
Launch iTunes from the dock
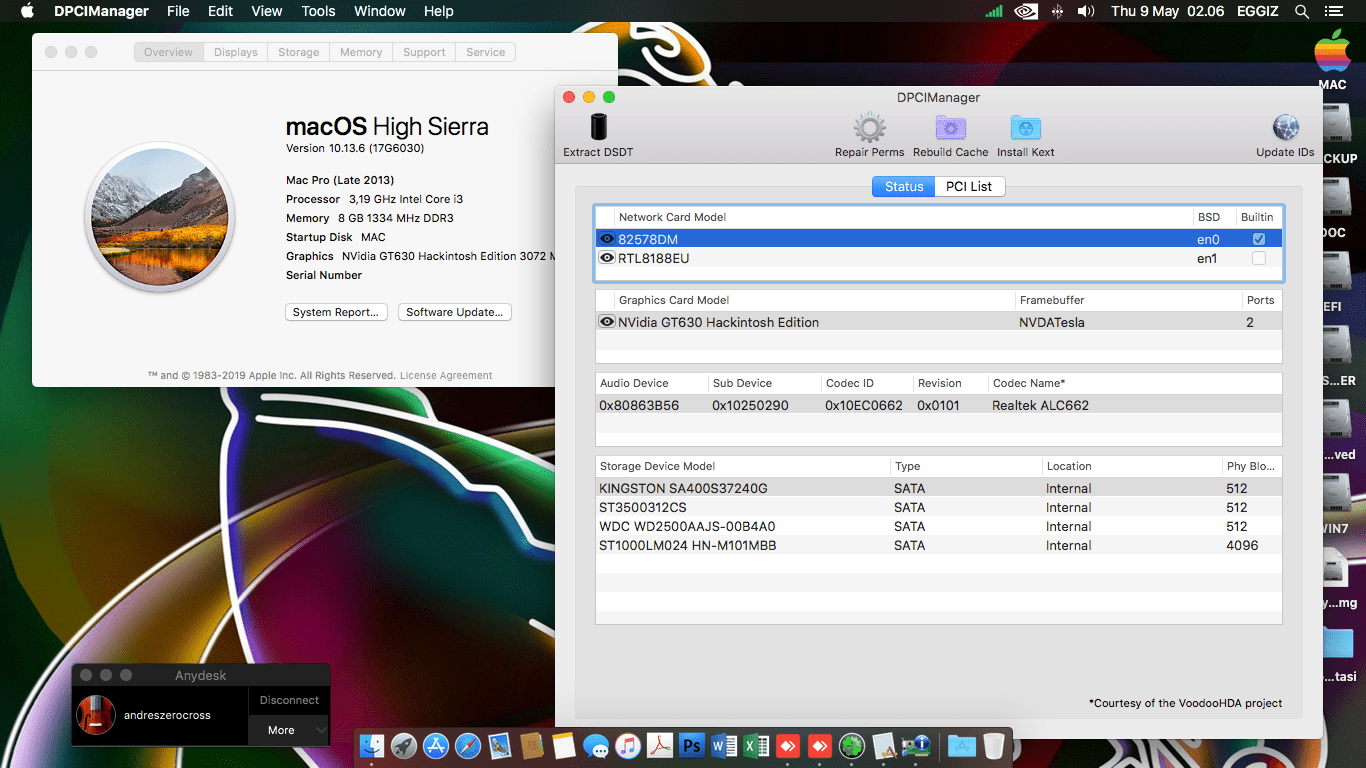coord(628,746)
